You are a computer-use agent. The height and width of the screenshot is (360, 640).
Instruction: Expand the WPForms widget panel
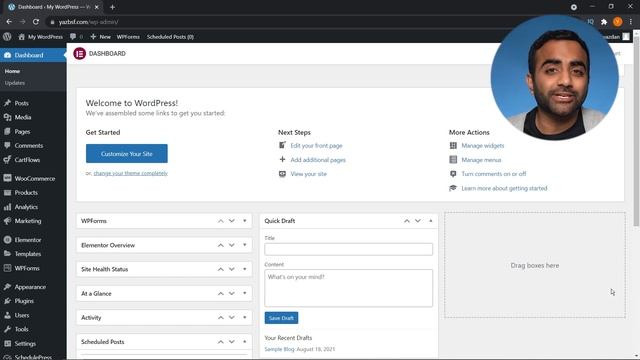tap(244, 221)
